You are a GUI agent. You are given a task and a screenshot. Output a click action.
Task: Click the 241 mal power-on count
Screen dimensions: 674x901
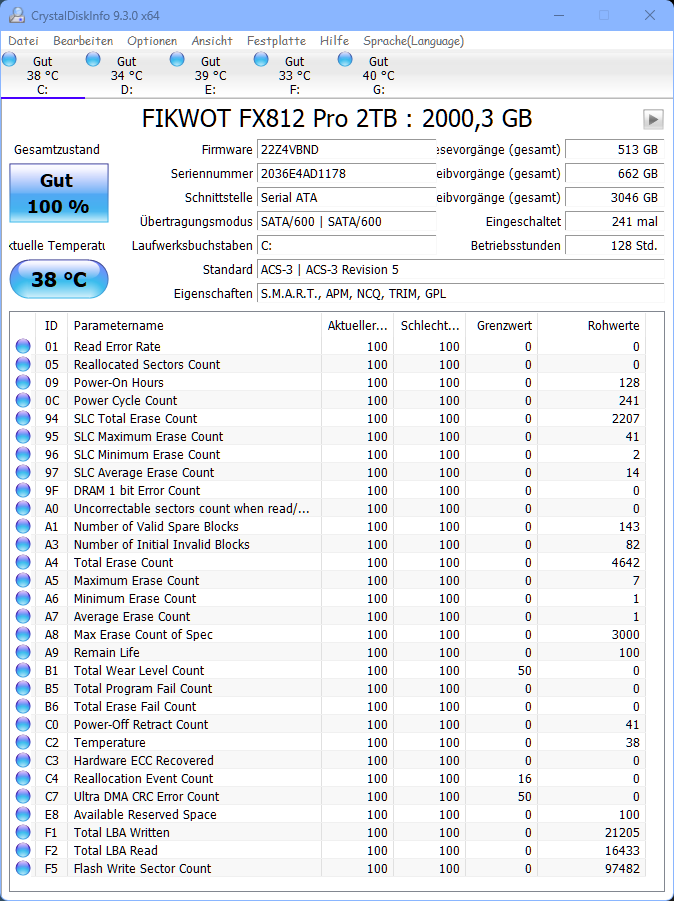click(614, 222)
